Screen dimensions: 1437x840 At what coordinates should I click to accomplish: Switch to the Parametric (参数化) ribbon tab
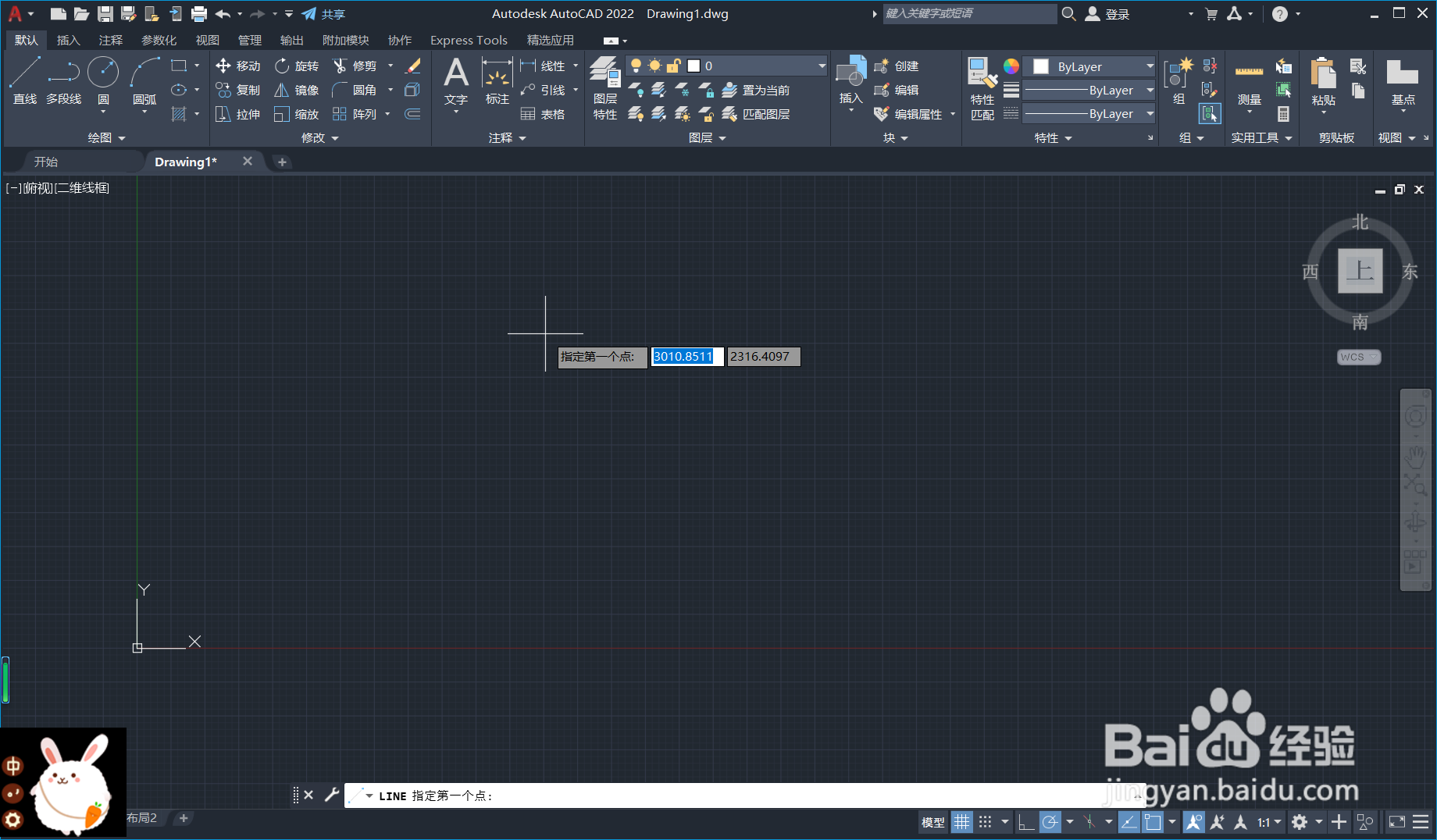tap(159, 40)
